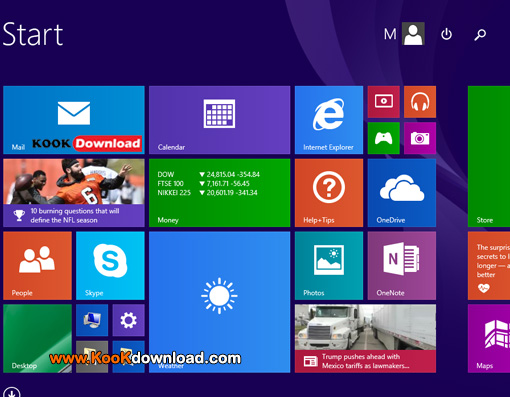Click the user name letter M

390,34
